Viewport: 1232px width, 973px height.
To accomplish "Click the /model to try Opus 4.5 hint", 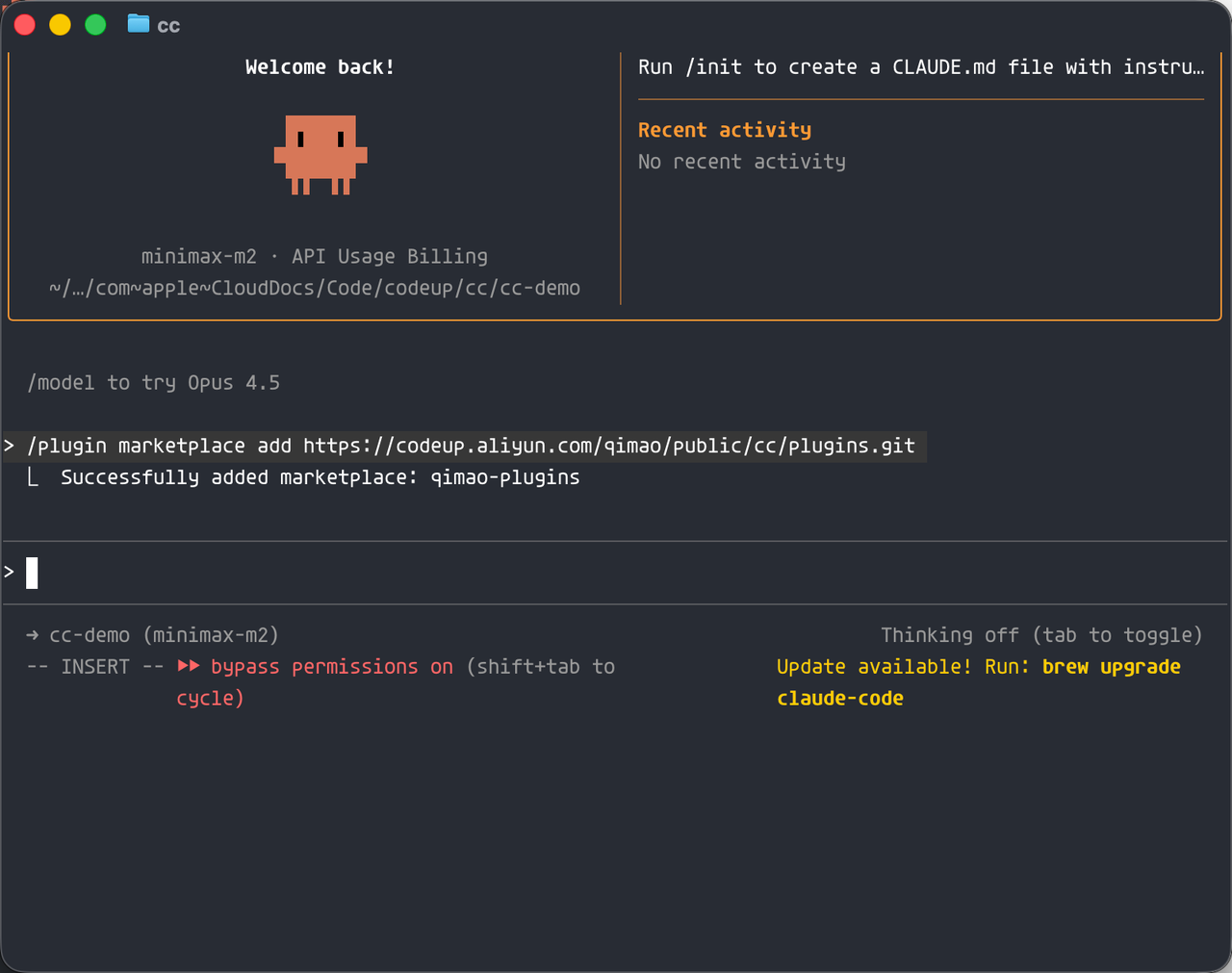I will click(x=154, y=383).
